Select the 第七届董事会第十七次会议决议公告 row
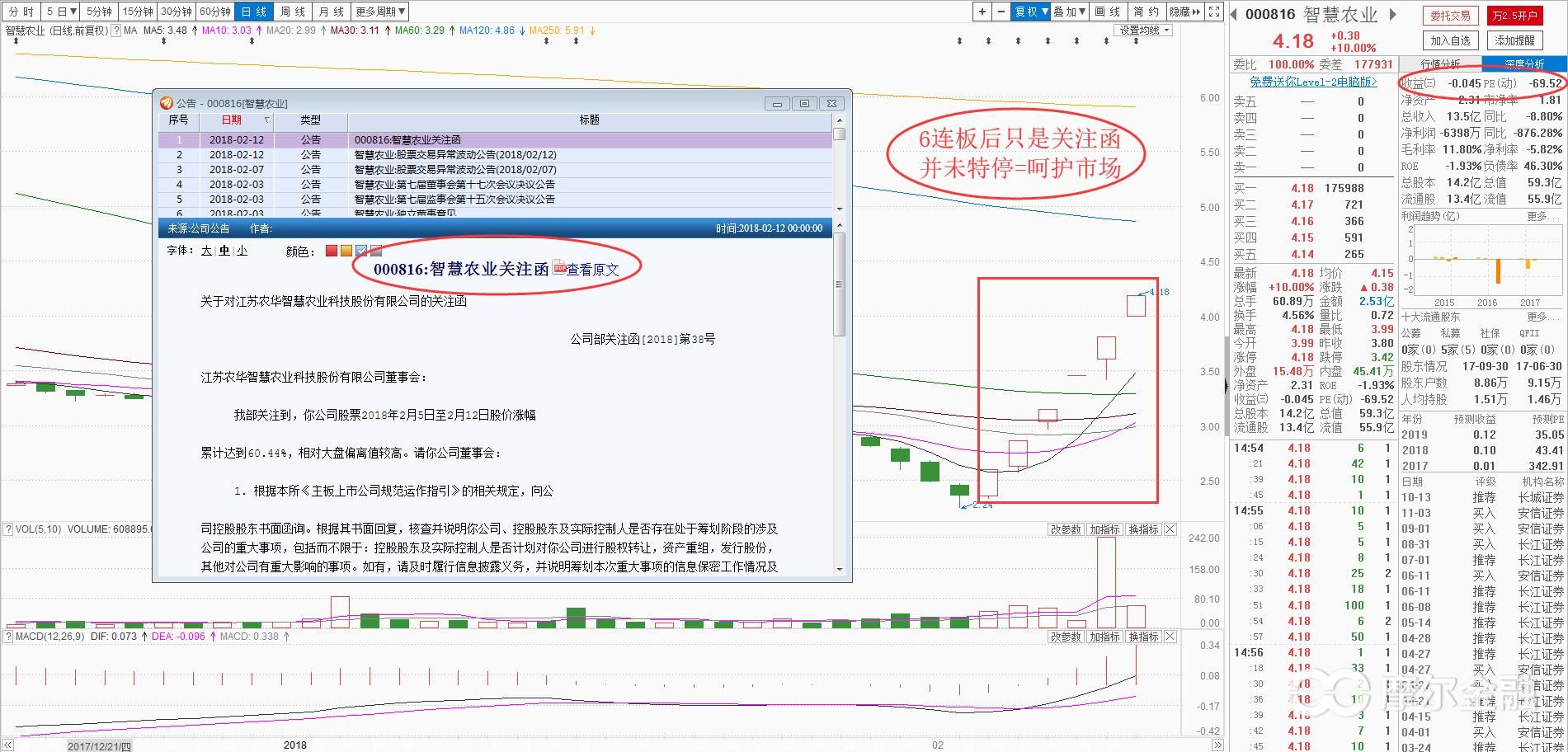The image size is (1568, 752). point(495,185)
